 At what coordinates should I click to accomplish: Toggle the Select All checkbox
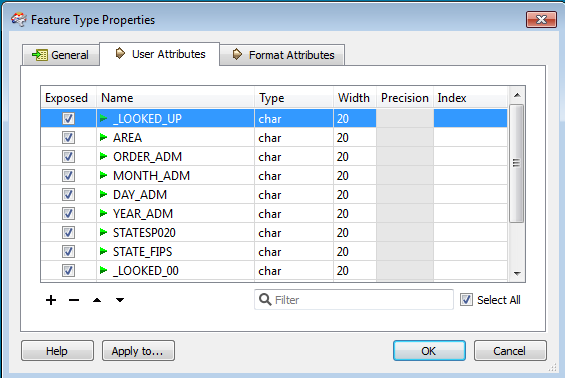click(466, 299)
